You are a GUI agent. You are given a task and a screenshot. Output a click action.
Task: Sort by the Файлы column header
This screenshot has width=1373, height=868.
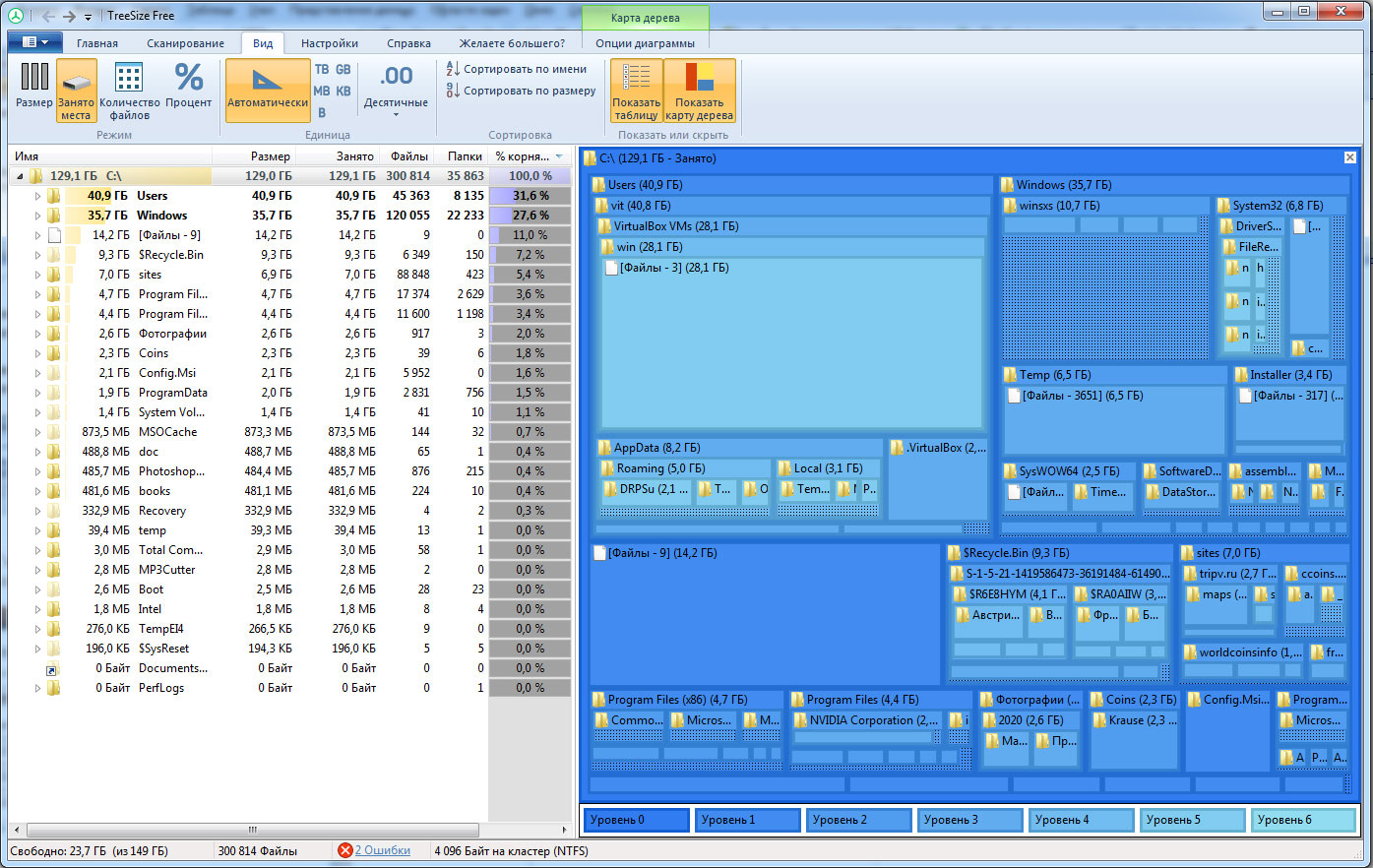point(406,156)
